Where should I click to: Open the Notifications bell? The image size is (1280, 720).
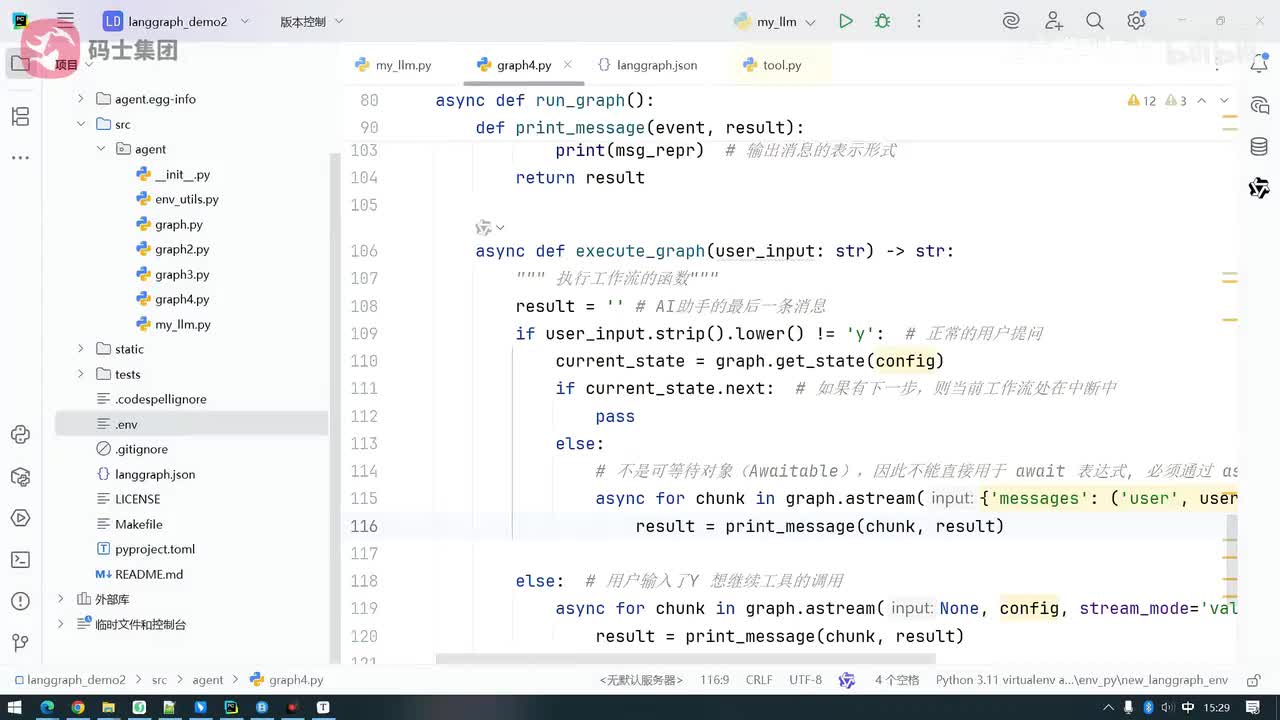pos(1259,65)
